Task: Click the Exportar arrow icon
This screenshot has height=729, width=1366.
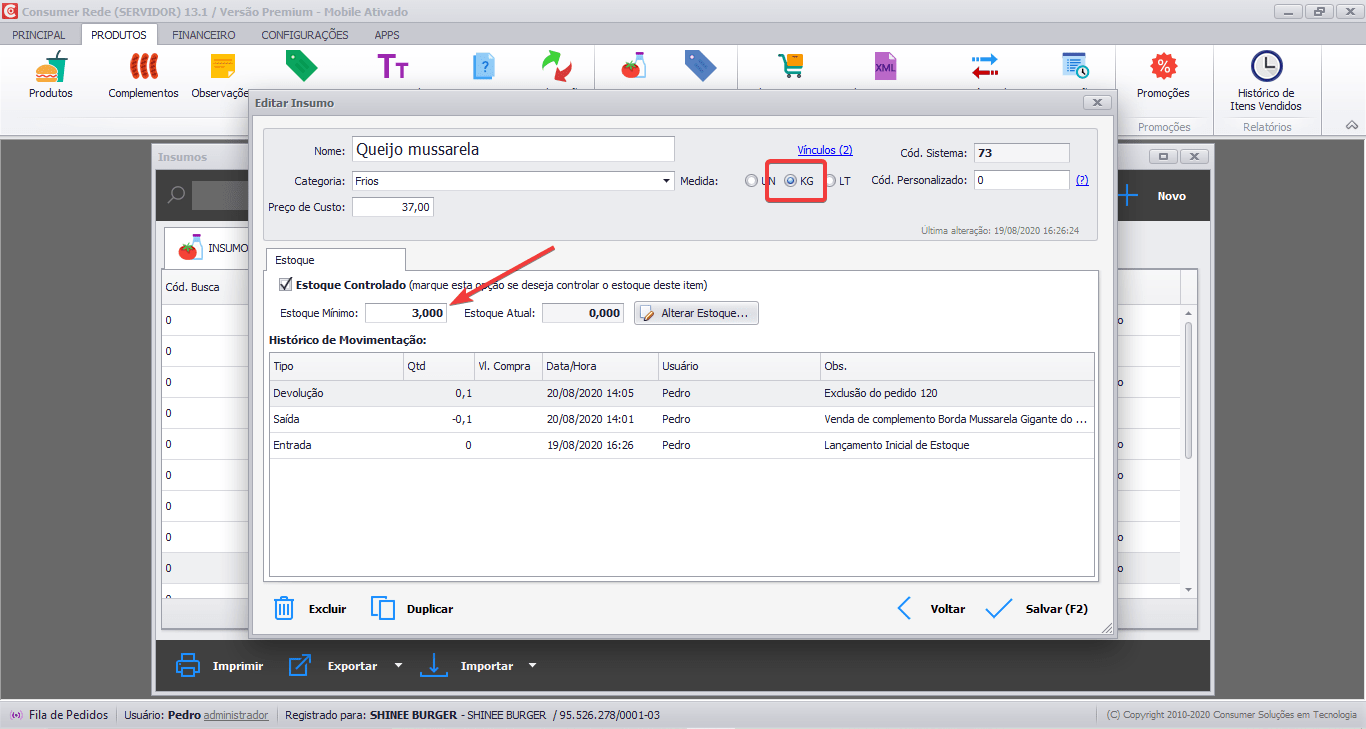Action: point(301,665)
